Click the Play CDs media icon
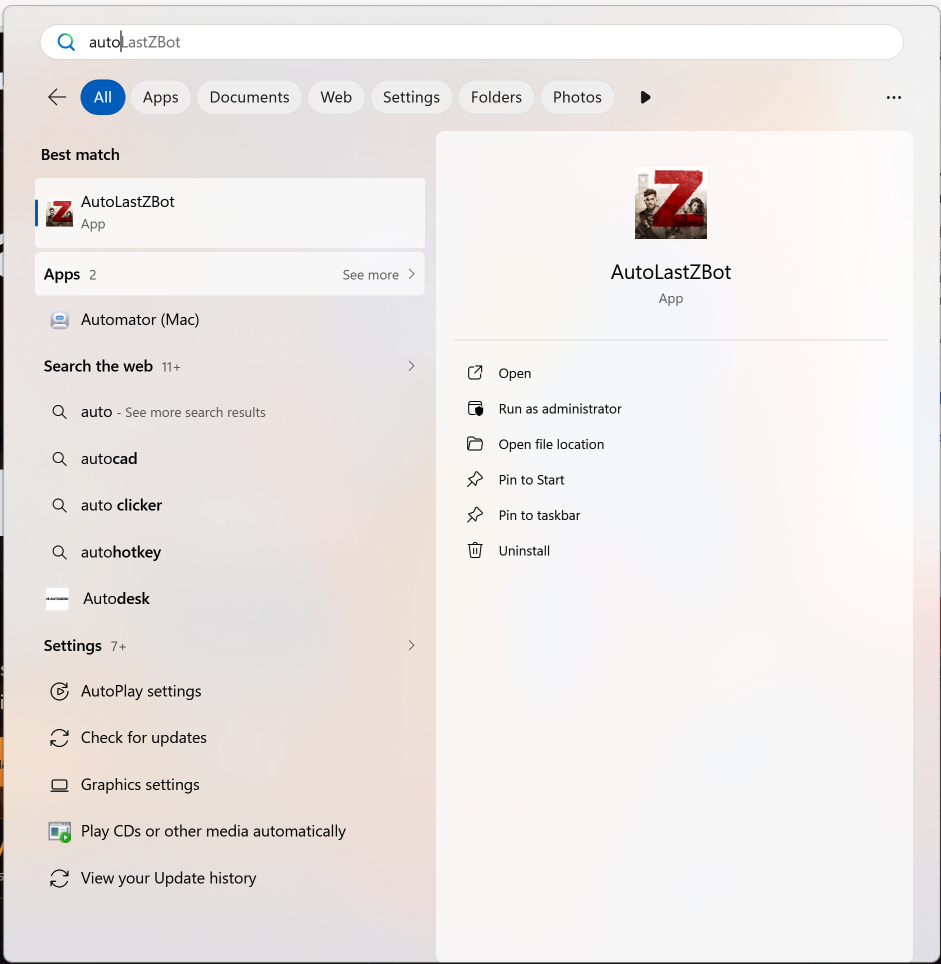This screenshot has height=964, width=941. pyautogui.click(x=60, y=832)
